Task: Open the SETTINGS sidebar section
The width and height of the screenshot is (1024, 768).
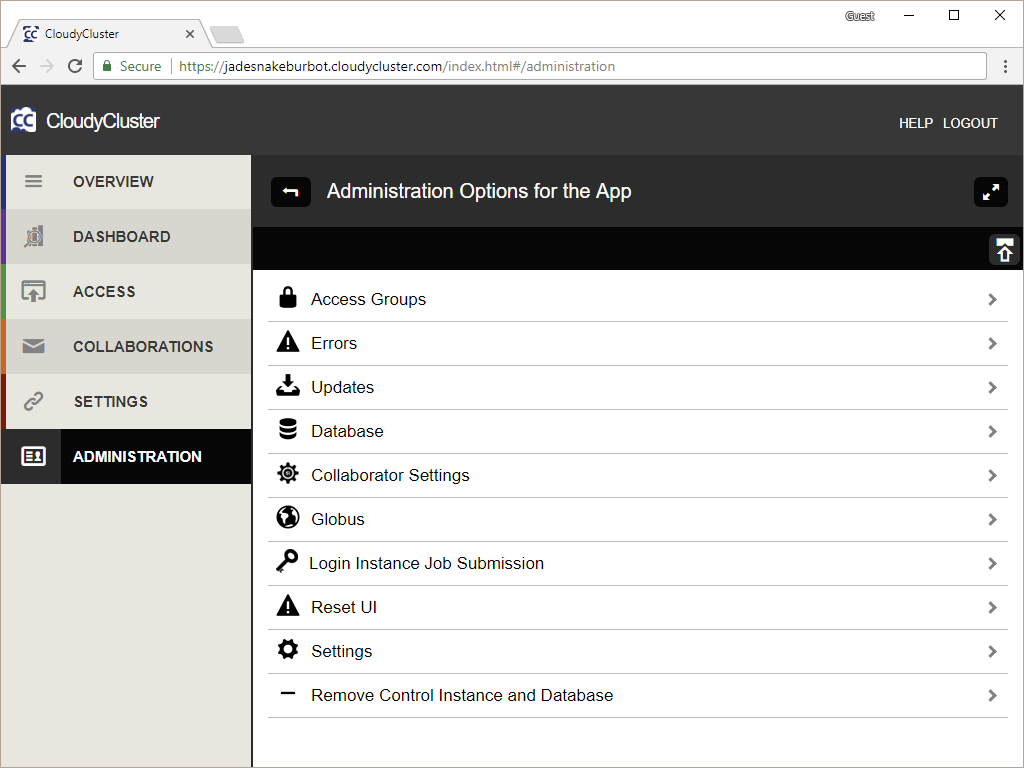Action: pyautogui.click(x=128, y=401)
